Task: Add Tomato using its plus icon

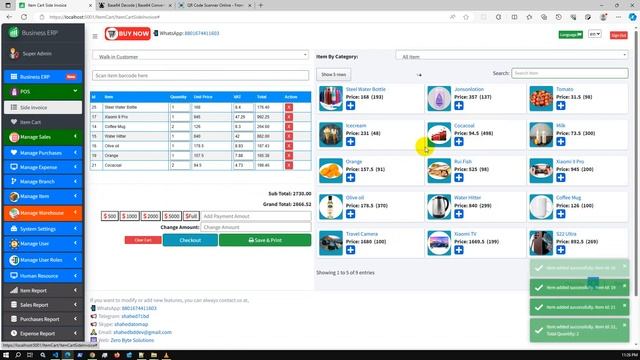Action: 561,106
